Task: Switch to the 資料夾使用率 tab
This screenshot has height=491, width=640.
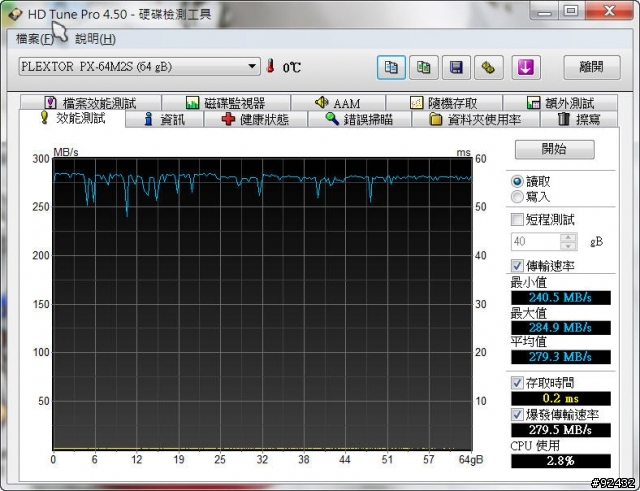Action: coord(476,120)
